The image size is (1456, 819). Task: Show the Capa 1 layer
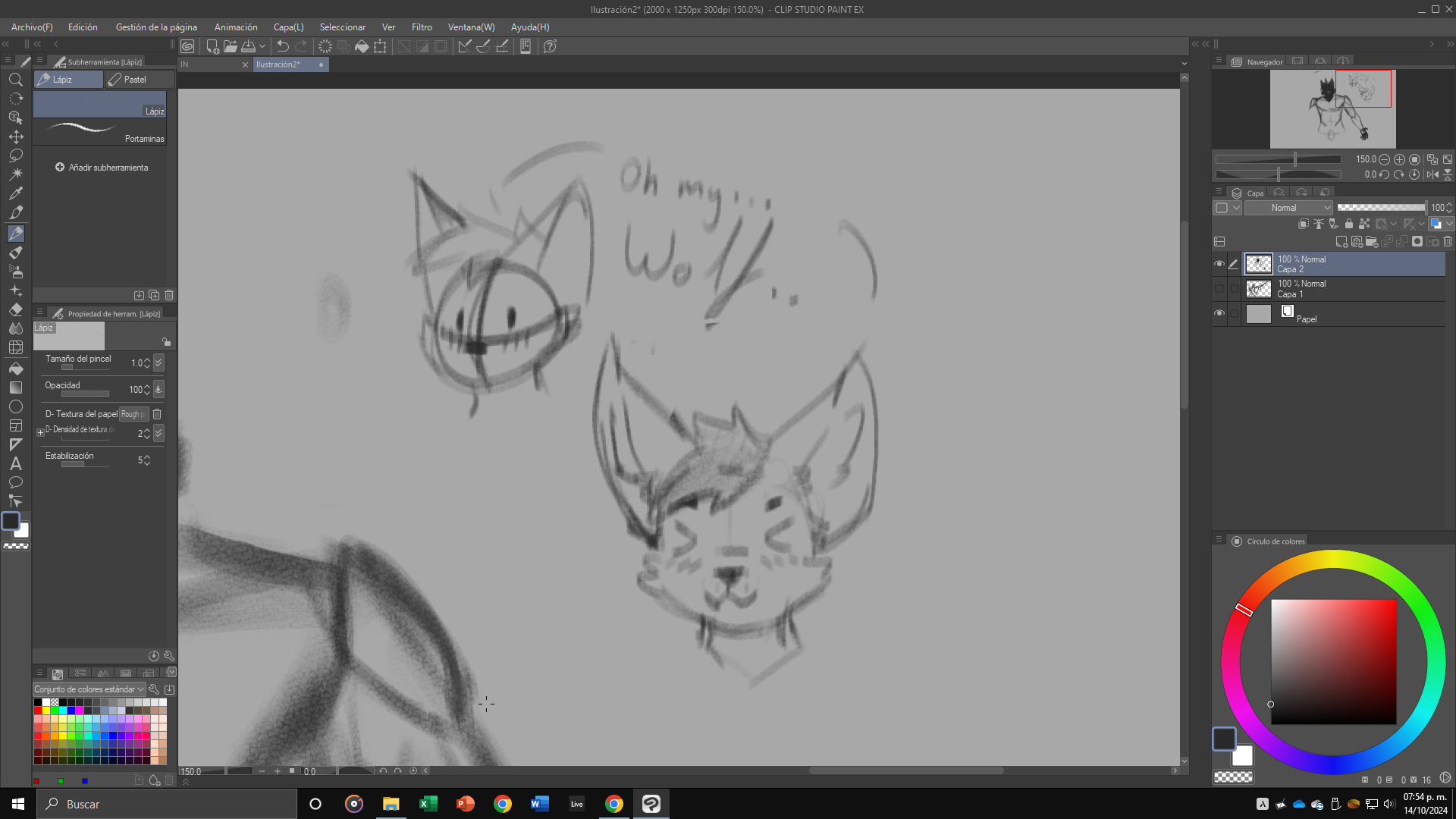(1219, 289)
